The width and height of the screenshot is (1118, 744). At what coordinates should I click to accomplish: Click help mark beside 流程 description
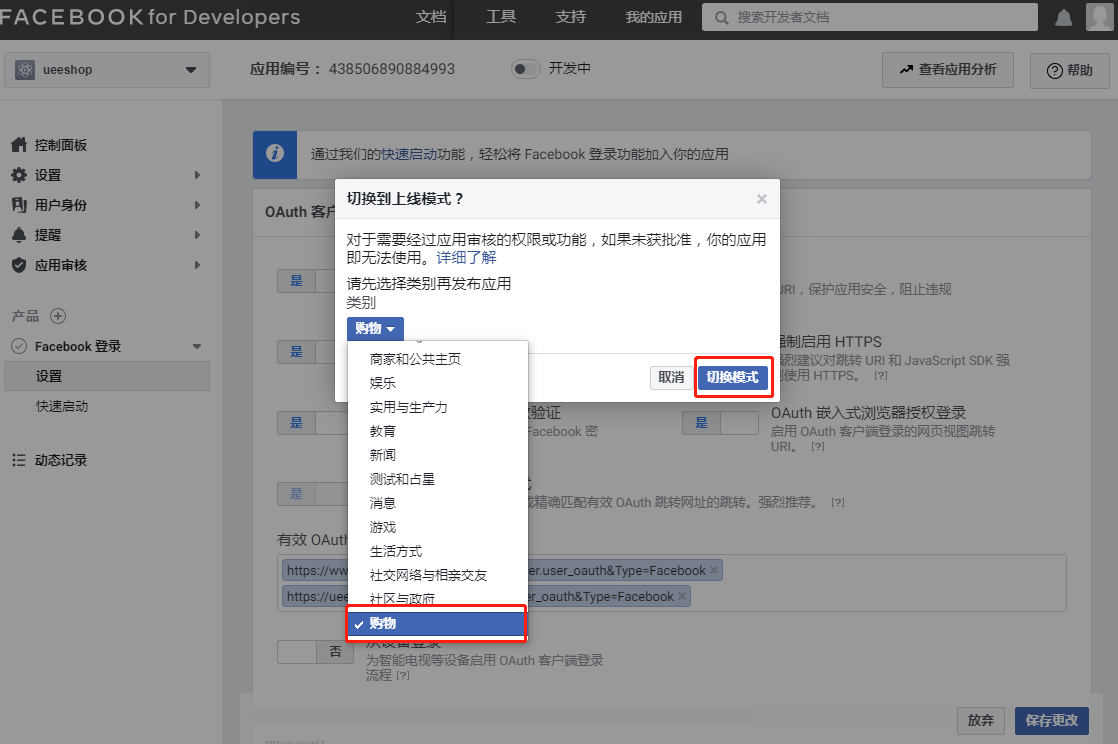click(403, 676)
